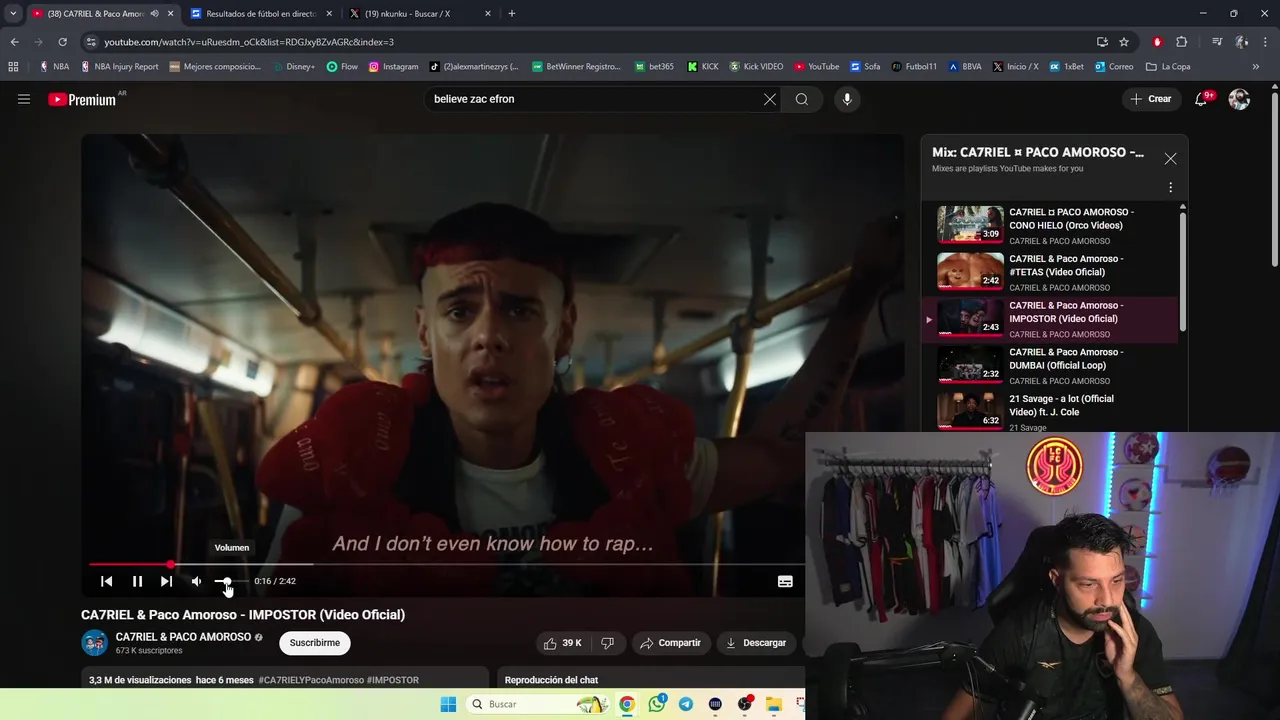
Task: Click the #IMPOSTOR hashtag link
Action: [x=393, y=680]
